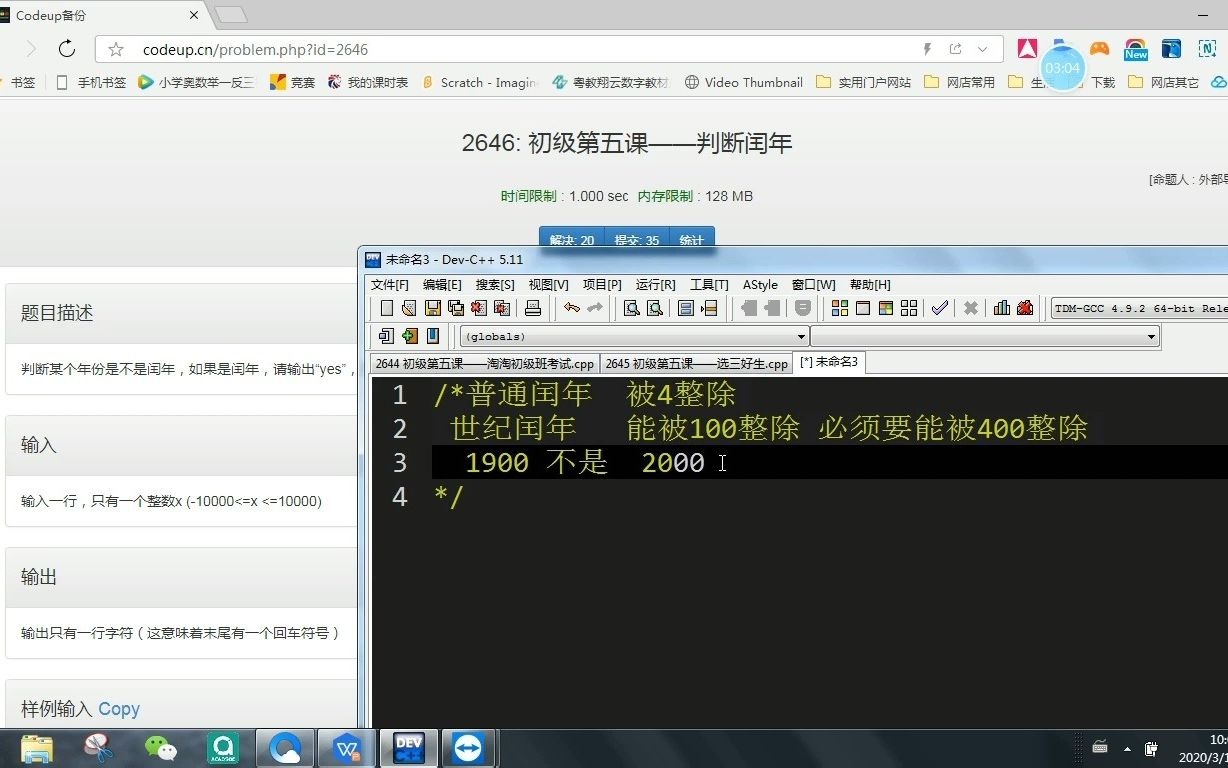Abort compilation with the red X icon
Viewport: 1228px width, 768px height.
(971, 308)
